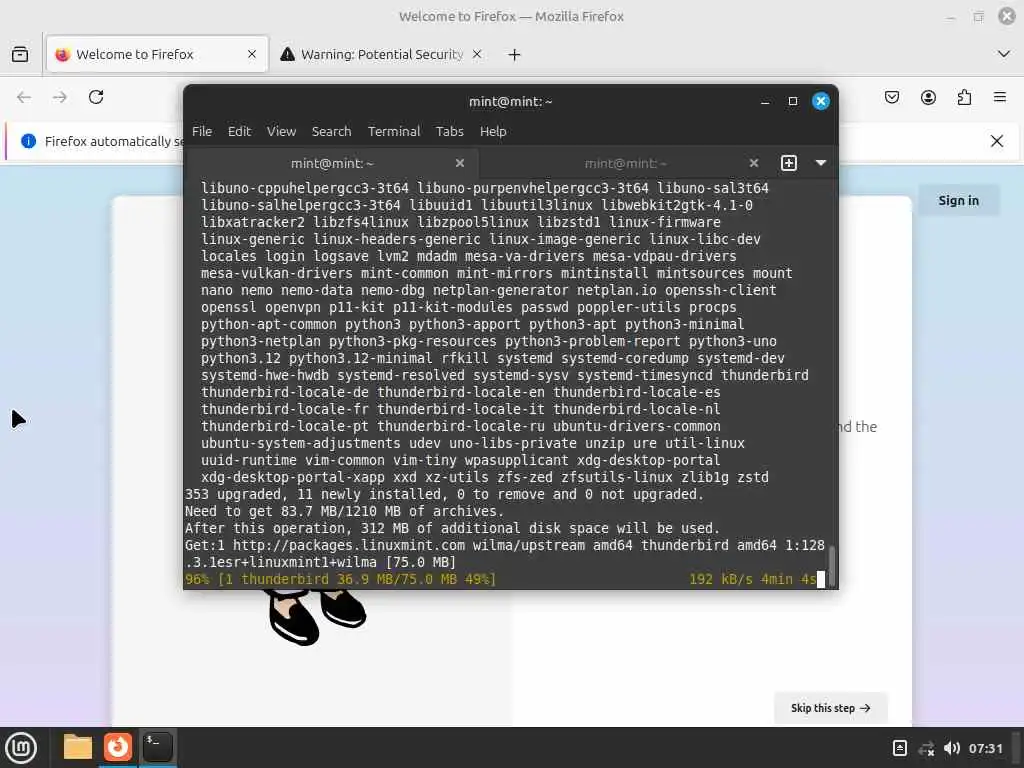The image size is (1024, 768).
Task: Open the notifications tray icon
Action: pyautogui.click(x=899, y=748)
